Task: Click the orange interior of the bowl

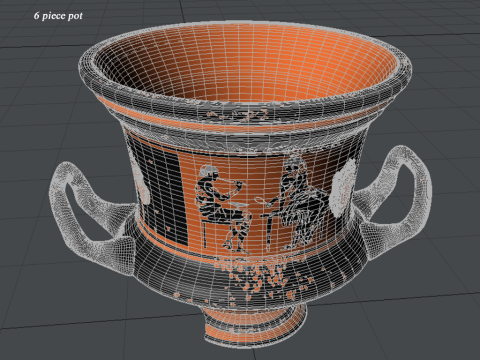Action: (x=247, y=63)
